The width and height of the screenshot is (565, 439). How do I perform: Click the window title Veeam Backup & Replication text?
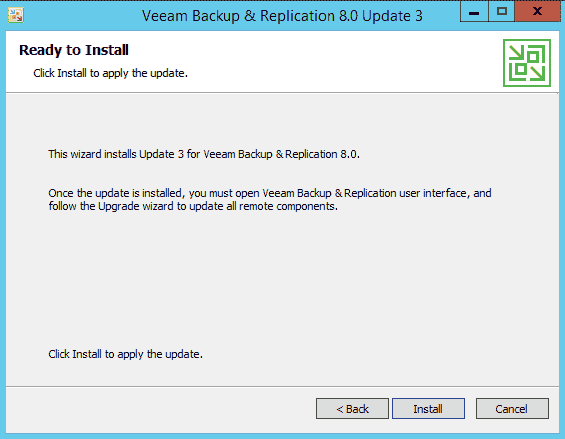coord(239,16)
